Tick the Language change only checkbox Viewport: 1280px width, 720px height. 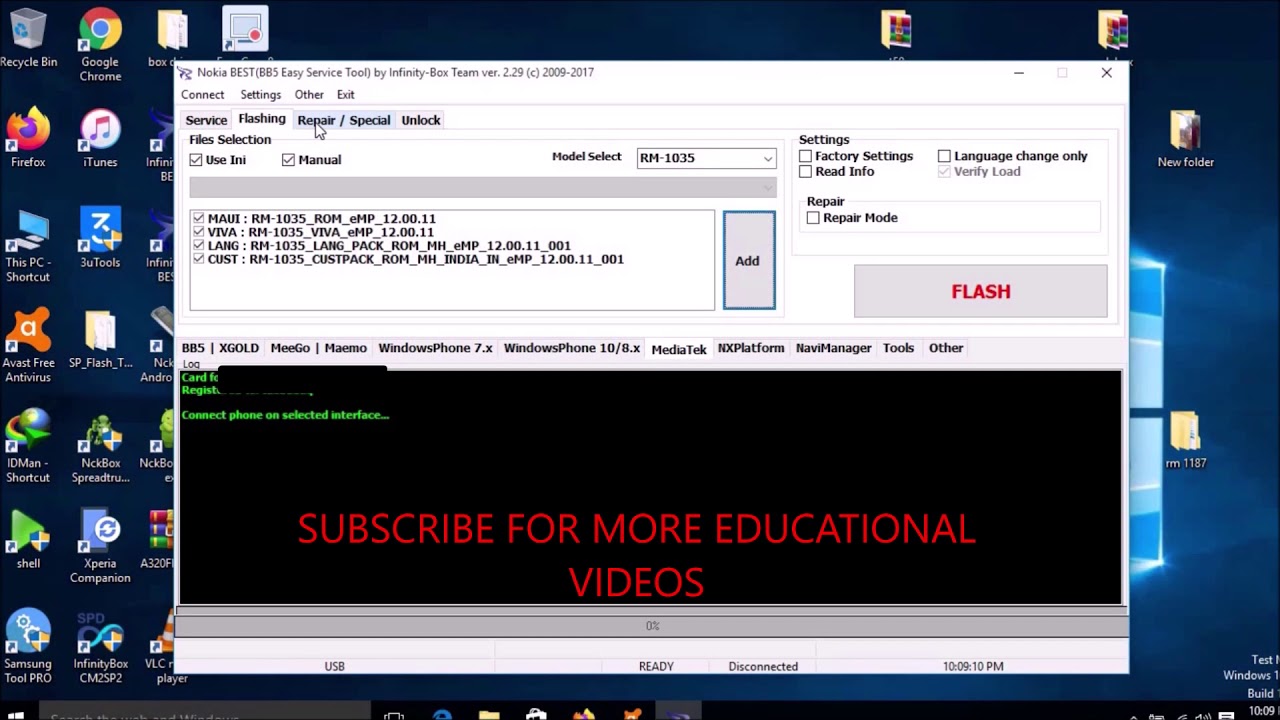coord(945,157)
